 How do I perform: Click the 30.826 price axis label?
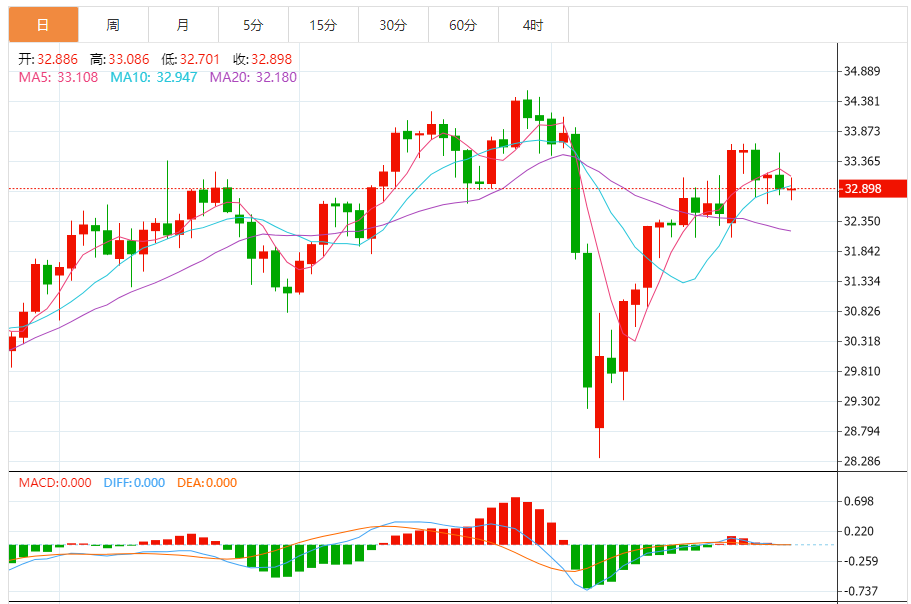point(862,311)
